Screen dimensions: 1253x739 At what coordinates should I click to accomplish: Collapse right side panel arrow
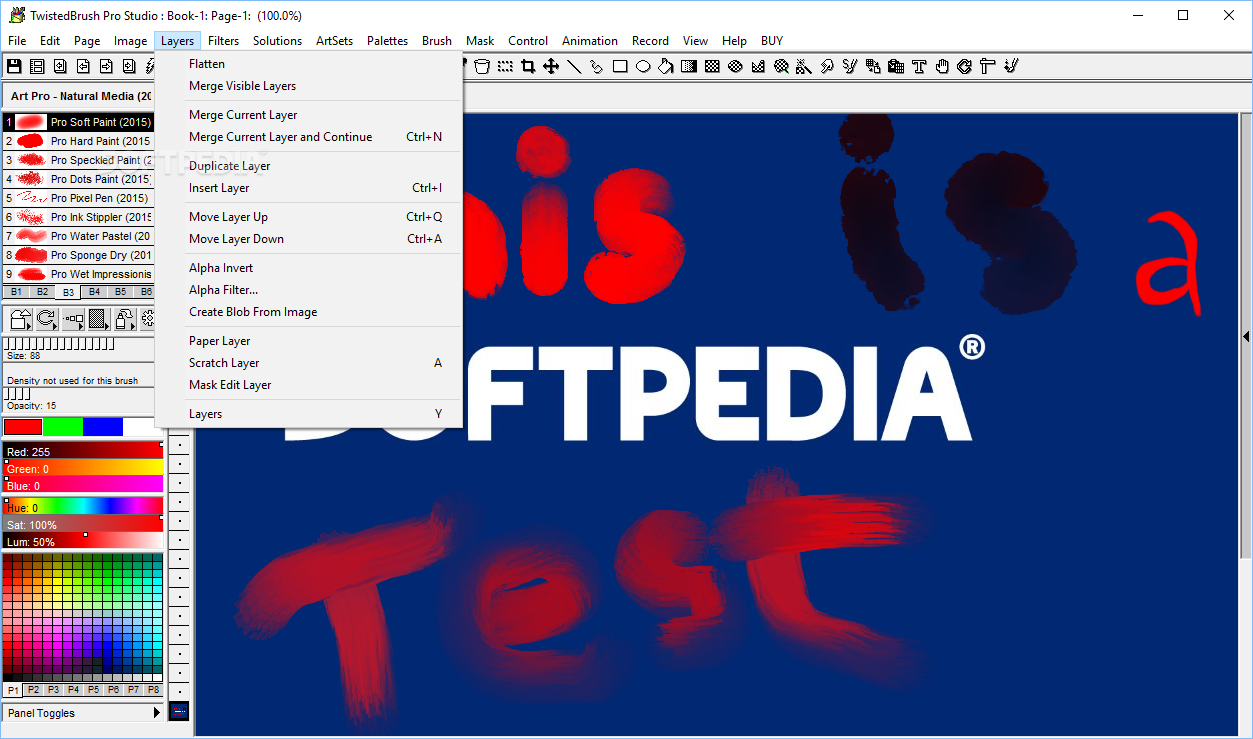click(x=1246, y=337)
